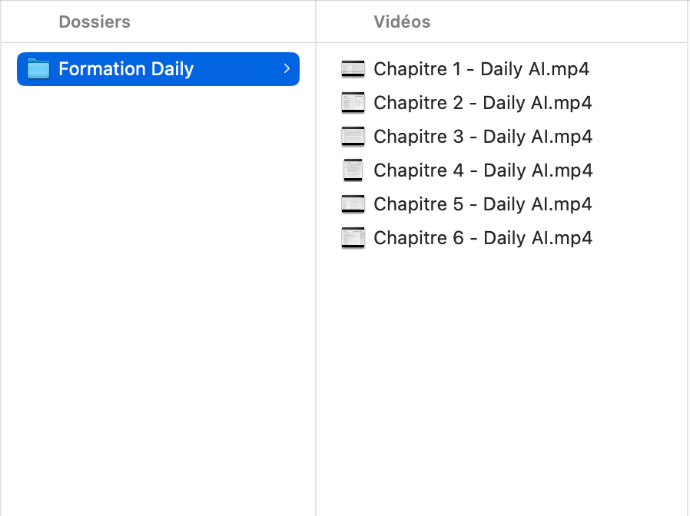
Task: Select the file name Chapitre 6 - Daily AI.mp4
Action: tap(483, 238)
